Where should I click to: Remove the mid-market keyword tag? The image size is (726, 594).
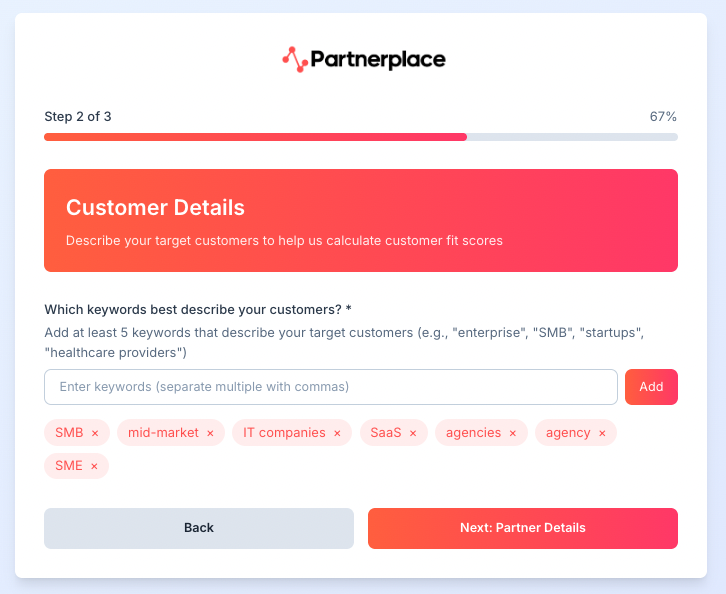click(210, 433)
